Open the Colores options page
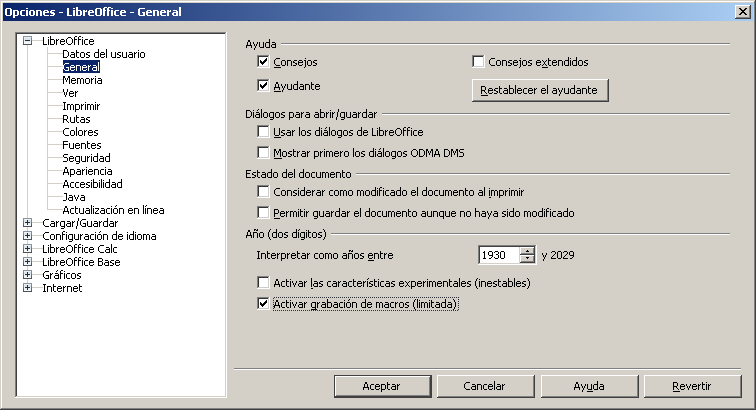 pos(80,132)
